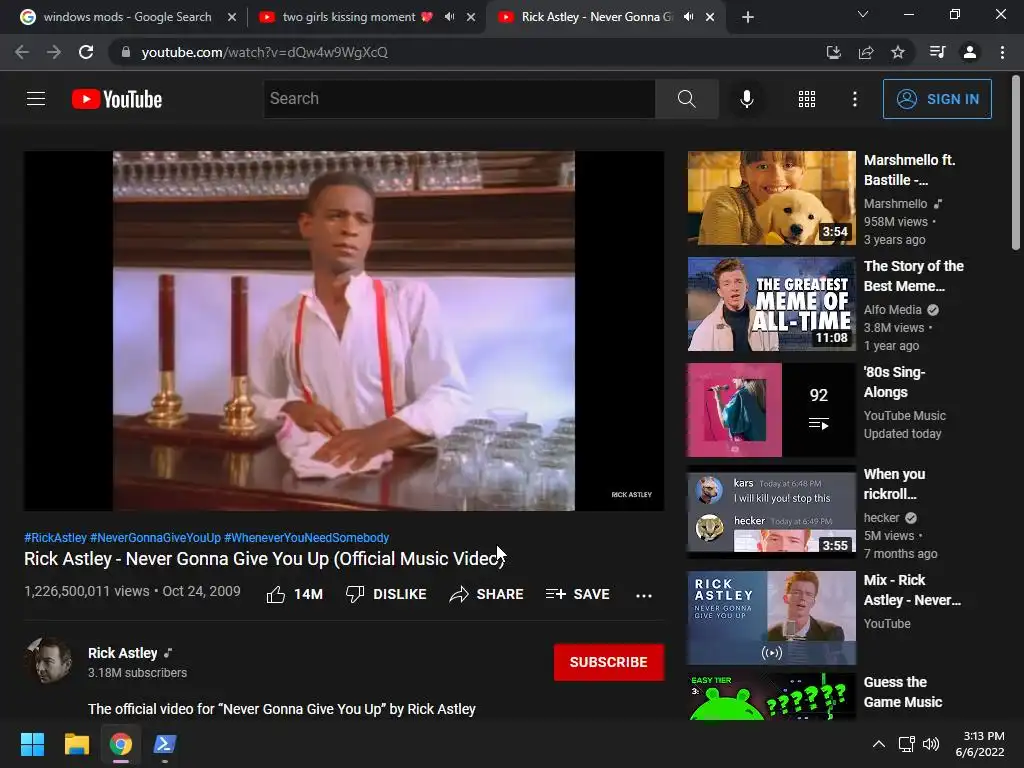Screen dimensions: 1024x768
Task: Share the Rick Astley video
Action: tap(487, 594)
